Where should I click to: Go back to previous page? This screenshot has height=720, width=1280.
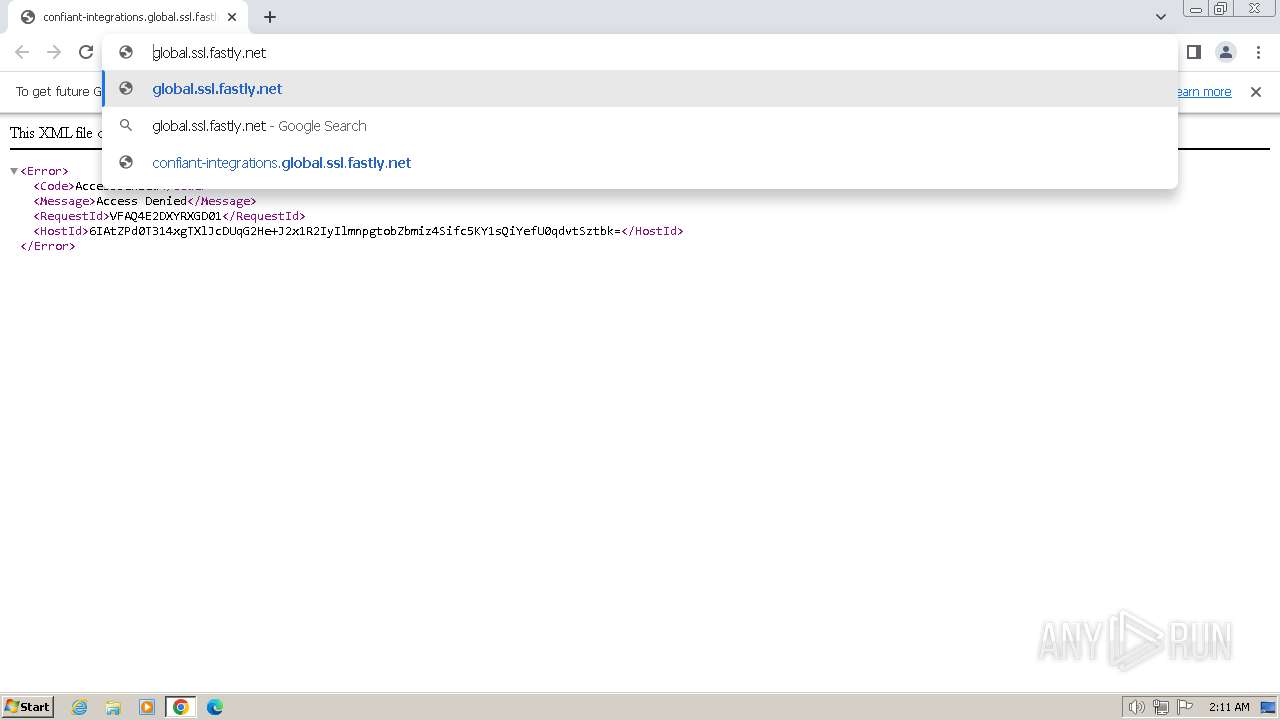coord(22,52)
